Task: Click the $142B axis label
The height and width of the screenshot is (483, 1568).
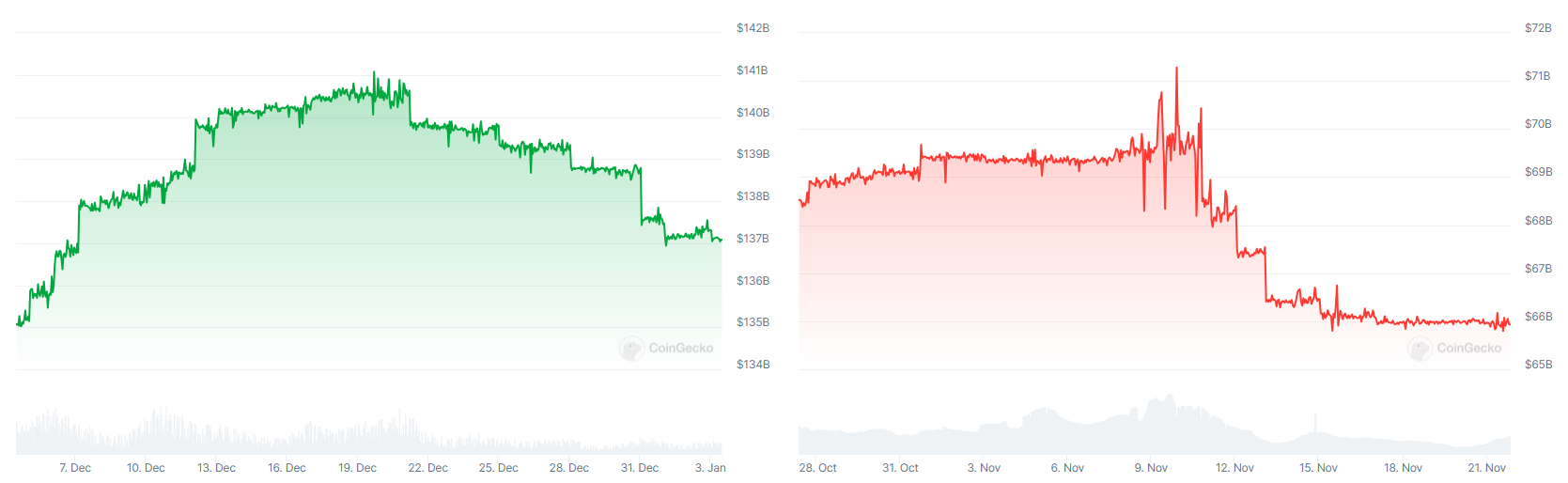Action: click(x=753, y=28)
